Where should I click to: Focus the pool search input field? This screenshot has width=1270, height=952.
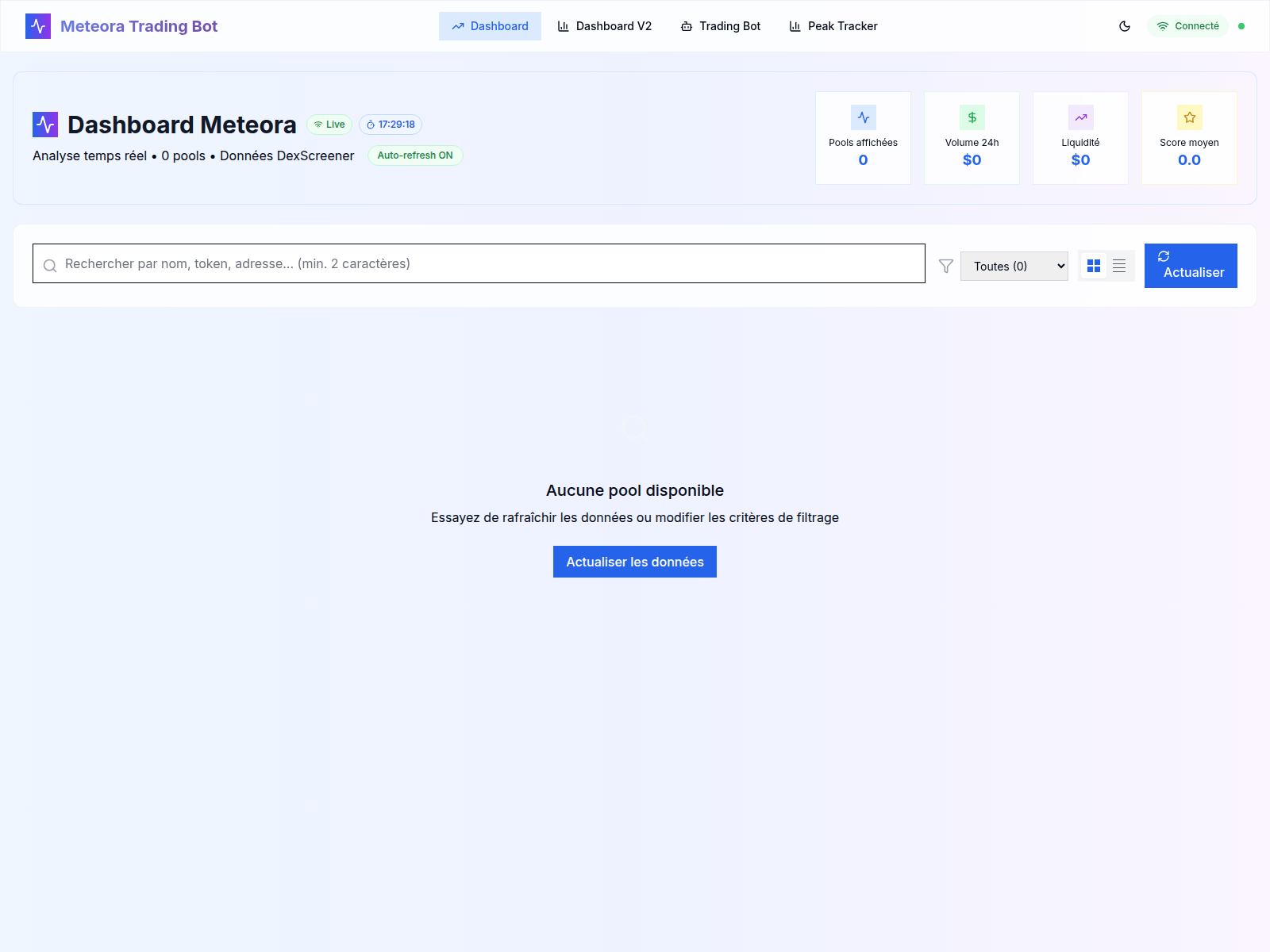479,263
